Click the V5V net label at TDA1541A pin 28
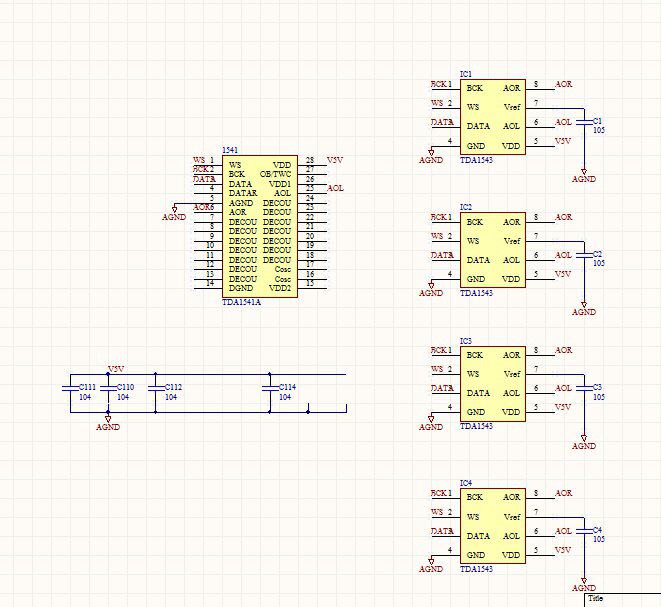 pos(335,160)
